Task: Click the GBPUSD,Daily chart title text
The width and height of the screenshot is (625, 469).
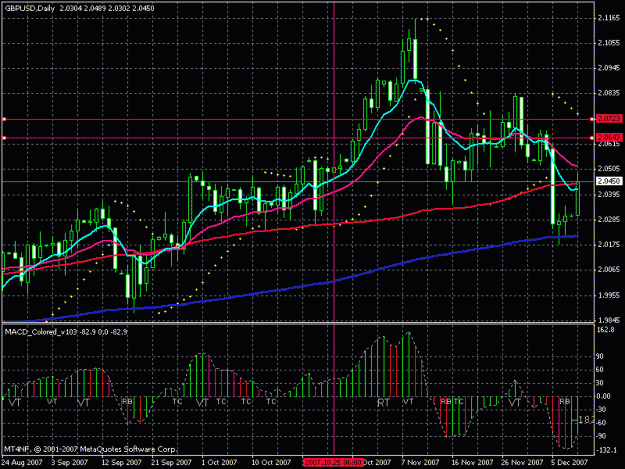Action: coord(30,8)
